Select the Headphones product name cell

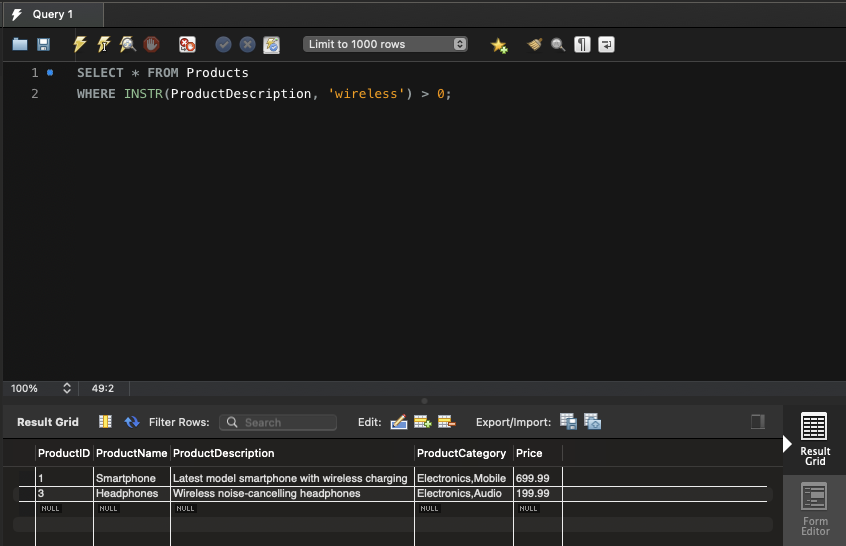pos(127,493)
